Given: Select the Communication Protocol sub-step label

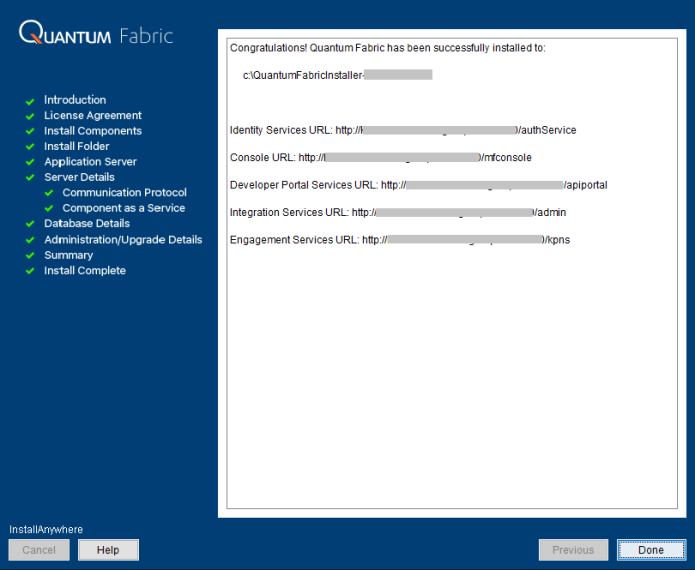Looking at the screenshot, I should coord(125,192).
